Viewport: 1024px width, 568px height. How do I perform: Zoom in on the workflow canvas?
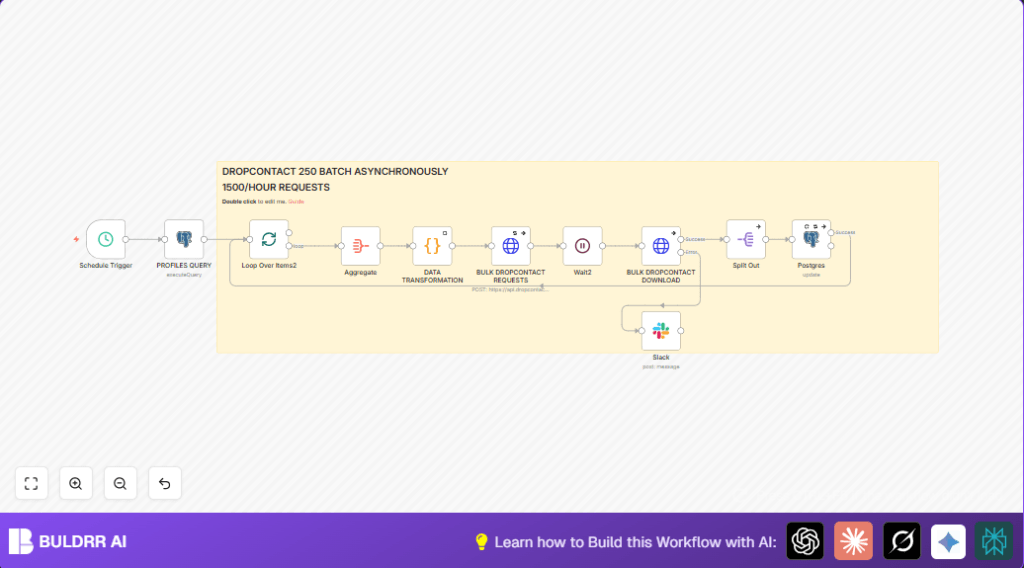76,483
